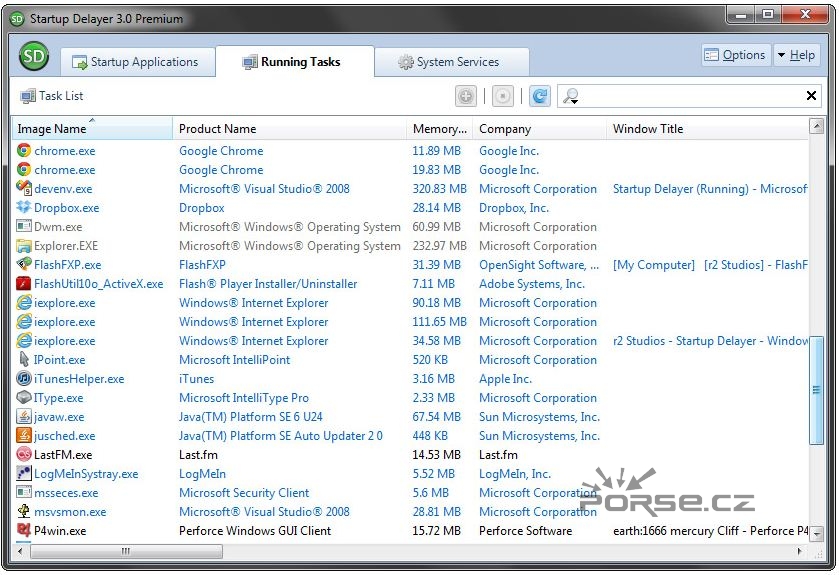Screen dimensions: 839x575
Task: Click 'Dropbox, Inc.' company cell
Action: click(x=514, y=208)
